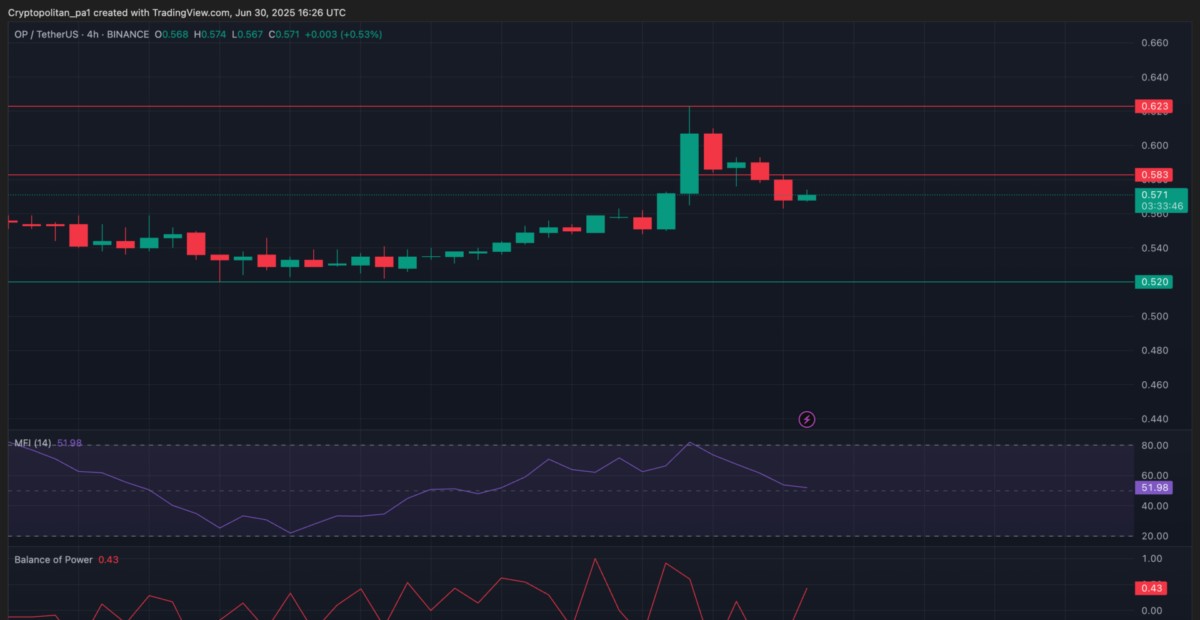Viewport: 1200px width, 620px height.
Task: Select the red 0.583 price label
Action: [x=1154, y=175]
